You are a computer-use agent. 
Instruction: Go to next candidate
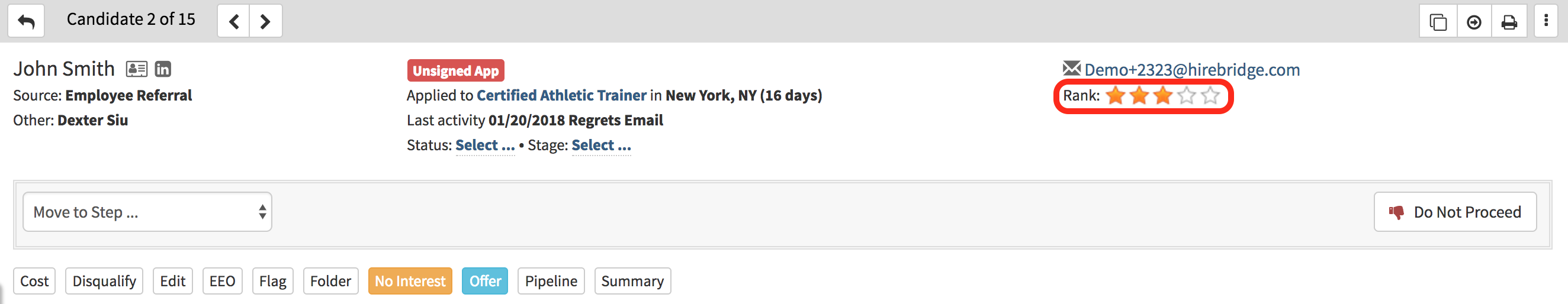[x=265, y=22]
